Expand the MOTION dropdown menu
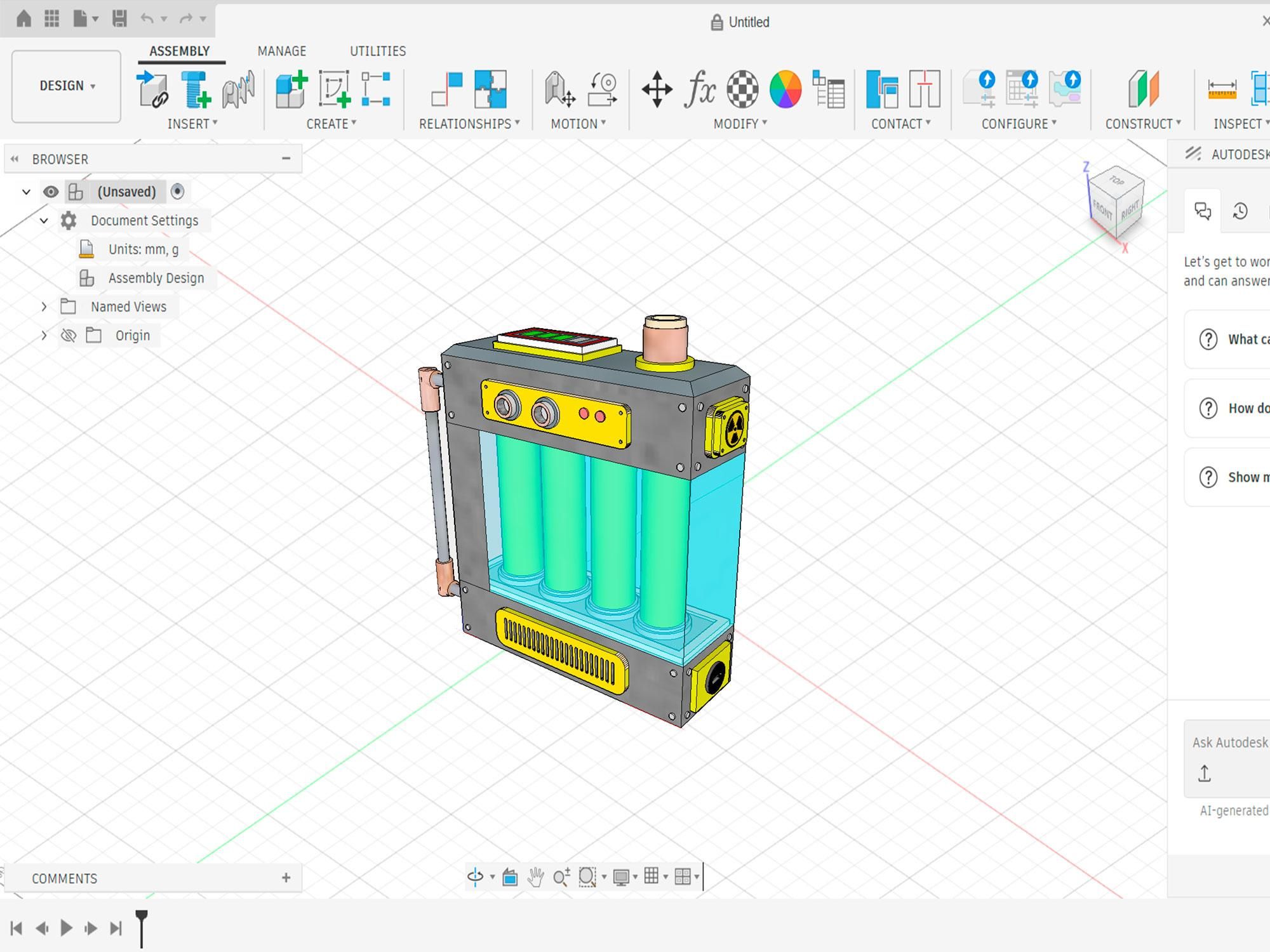 (x=578, y=124)
